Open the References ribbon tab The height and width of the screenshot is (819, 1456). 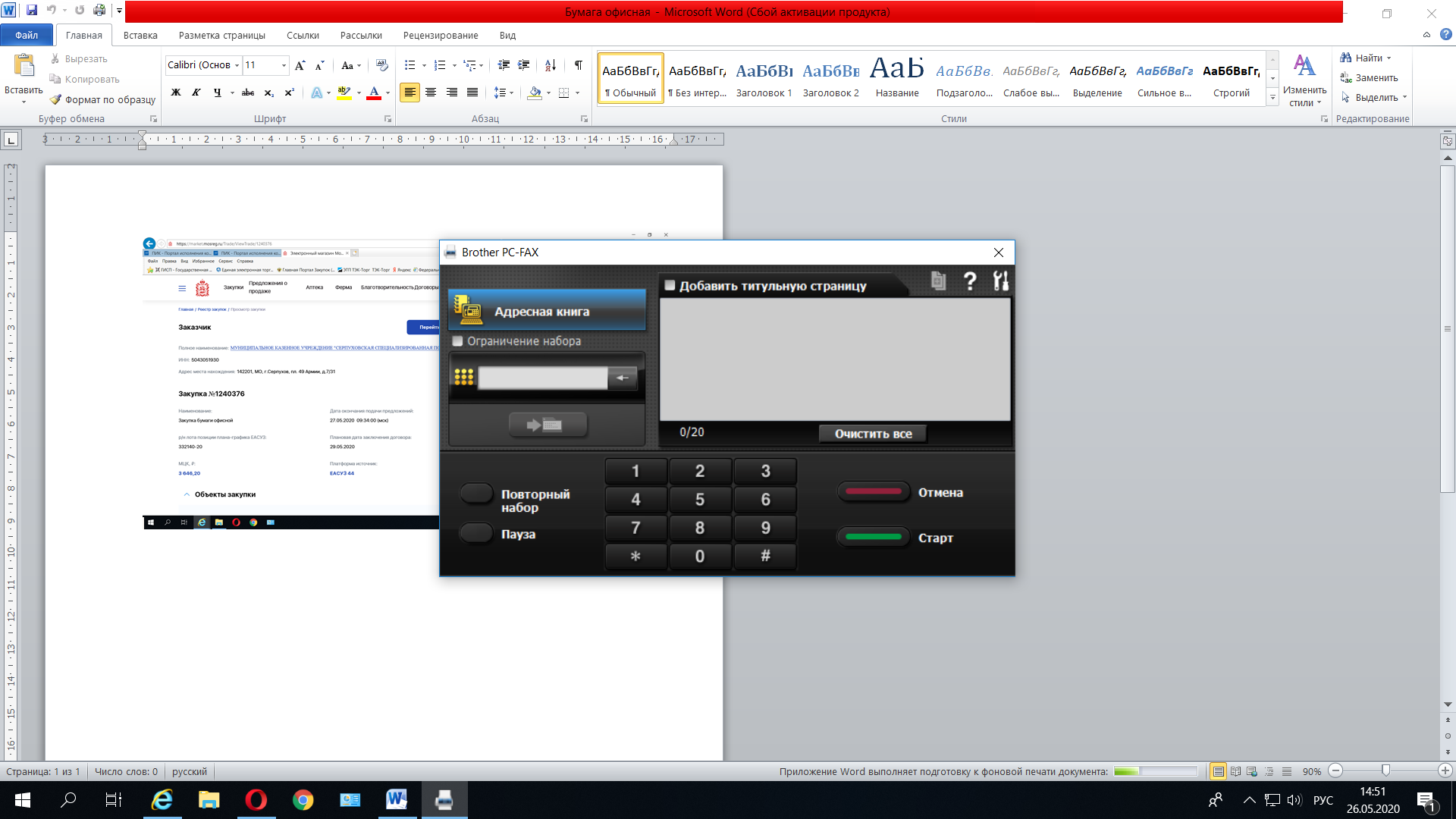pos(303,35)
